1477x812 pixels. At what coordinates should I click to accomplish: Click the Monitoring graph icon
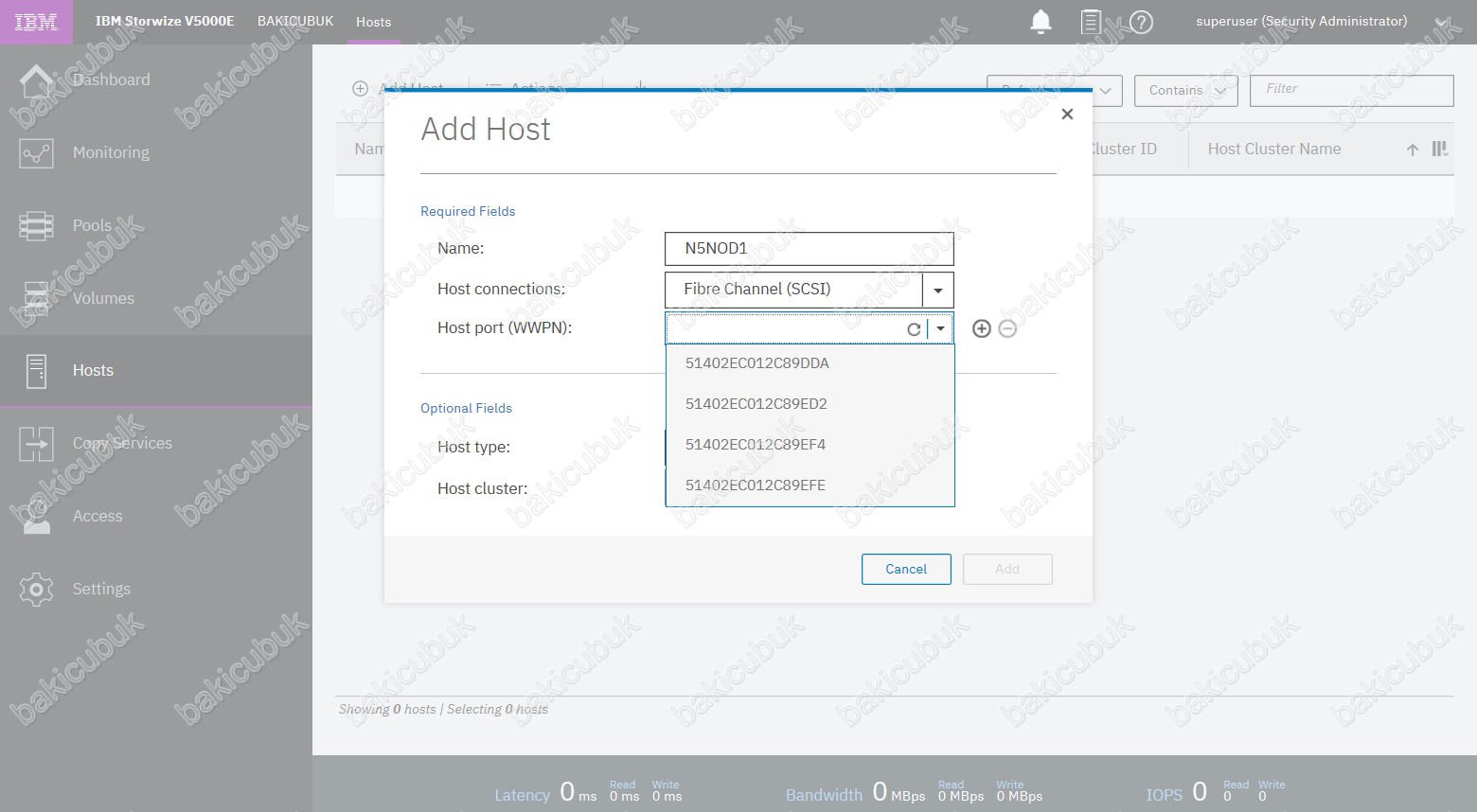(36, 153)
